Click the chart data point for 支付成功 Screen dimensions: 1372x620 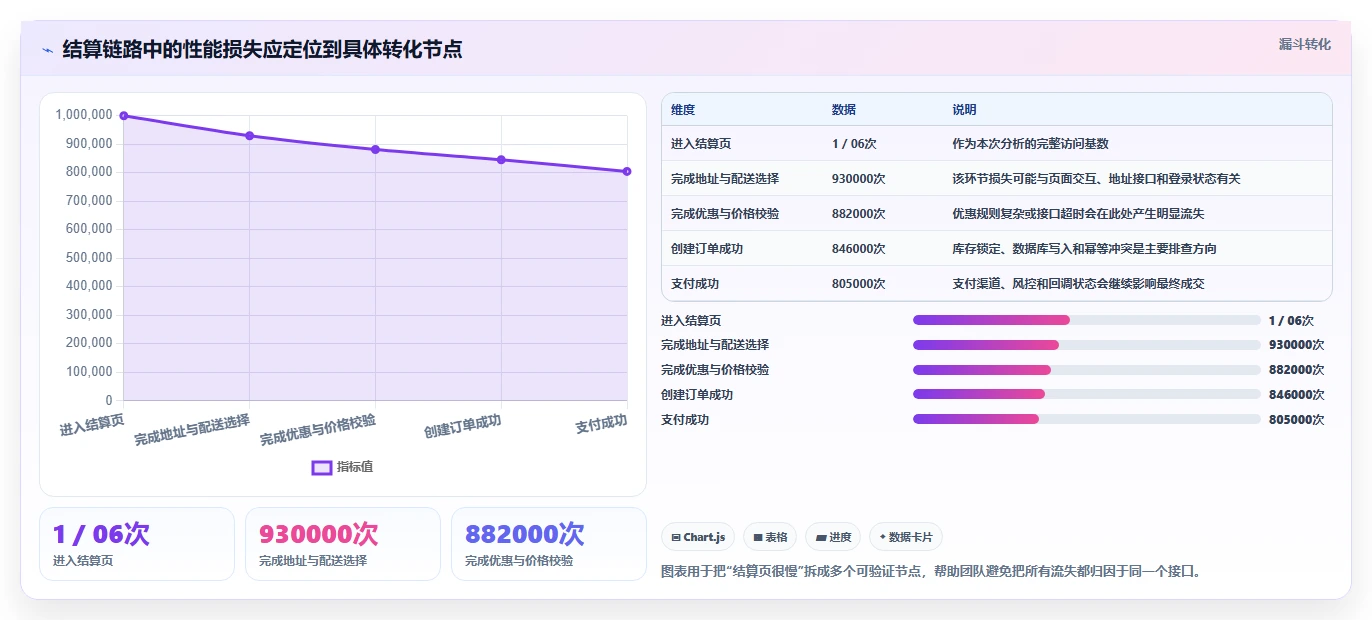pos(627,171)
